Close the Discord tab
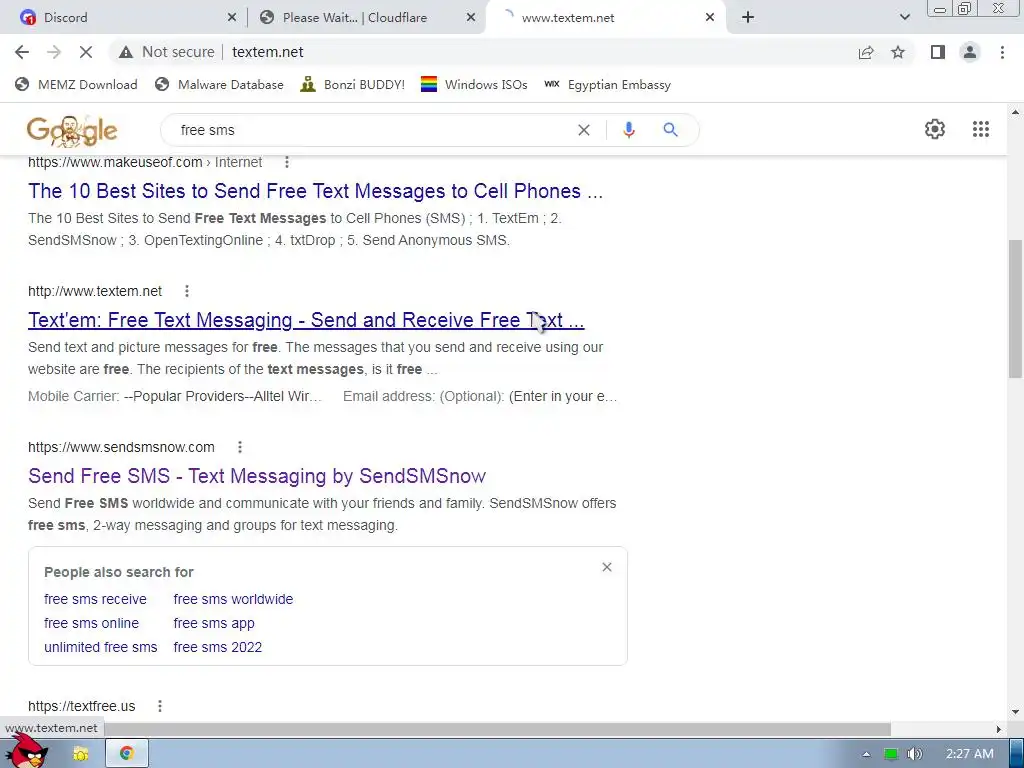1024x768 pixels. [232, 18]
